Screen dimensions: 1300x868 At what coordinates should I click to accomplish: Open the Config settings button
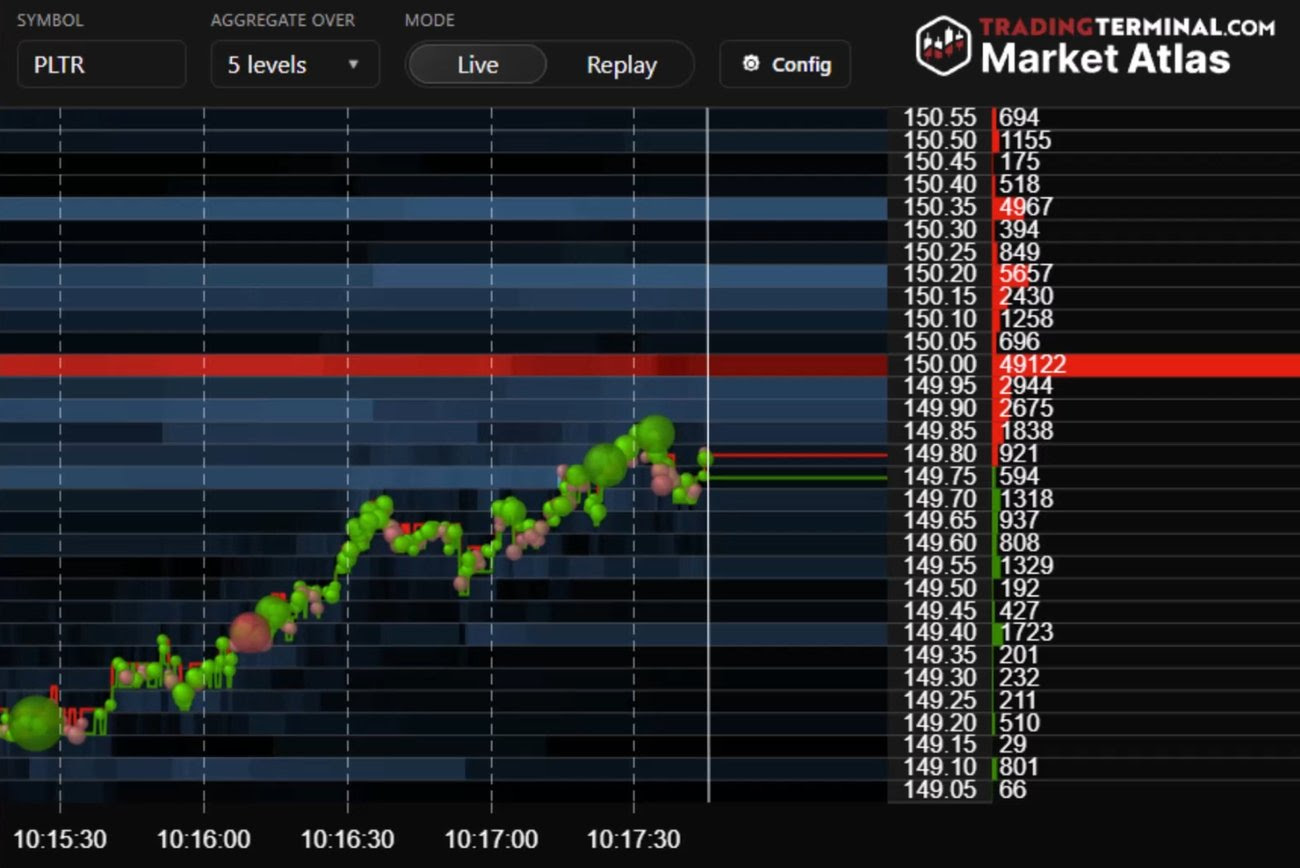tap(785, 64)
